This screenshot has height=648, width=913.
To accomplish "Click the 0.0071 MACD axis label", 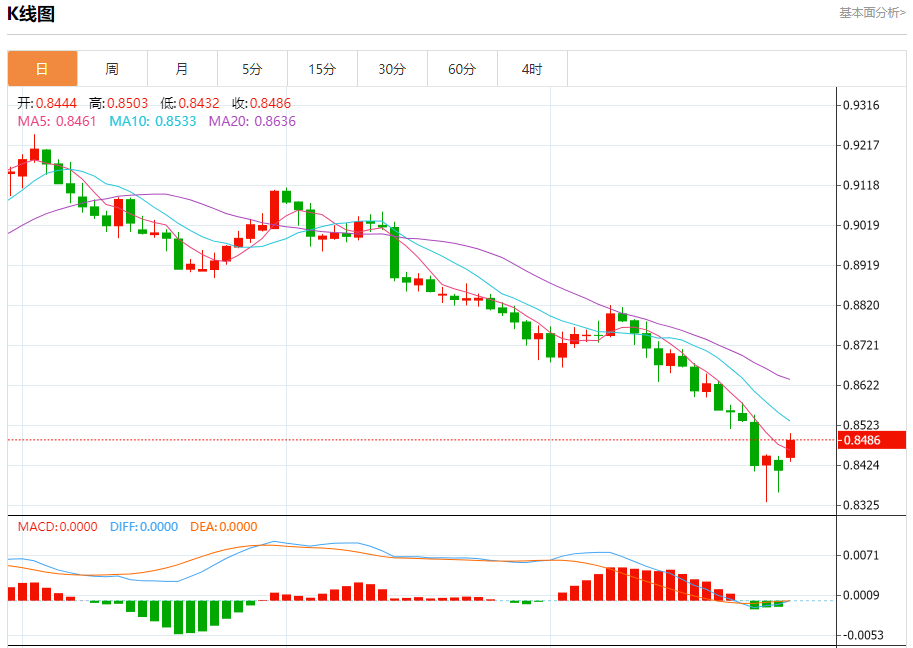I will pos(861,555).
